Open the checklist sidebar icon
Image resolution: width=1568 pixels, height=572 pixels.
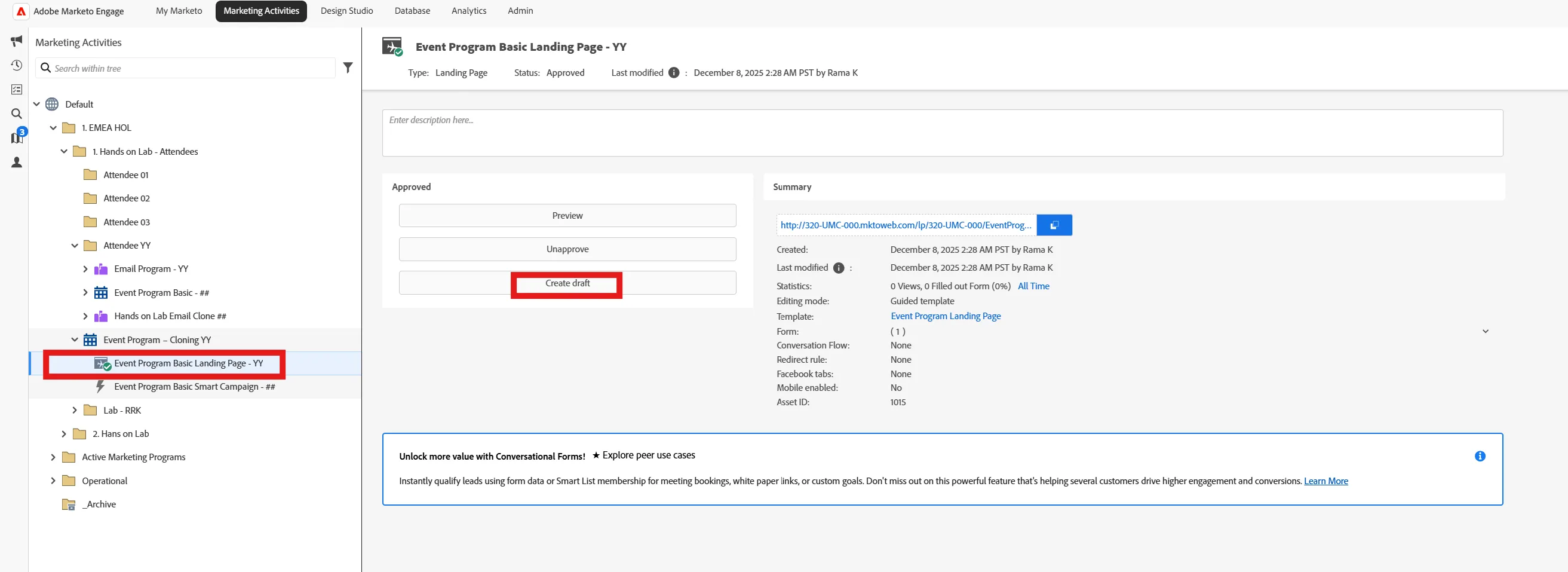tap(17, 90)
